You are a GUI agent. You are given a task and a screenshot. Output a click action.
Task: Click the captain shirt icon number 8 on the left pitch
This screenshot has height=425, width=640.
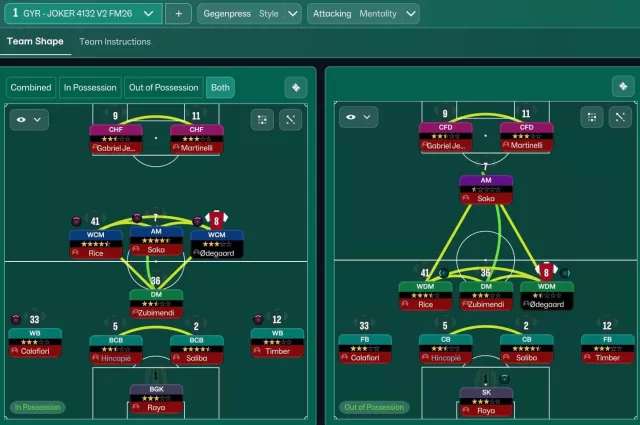coord(216,220)
